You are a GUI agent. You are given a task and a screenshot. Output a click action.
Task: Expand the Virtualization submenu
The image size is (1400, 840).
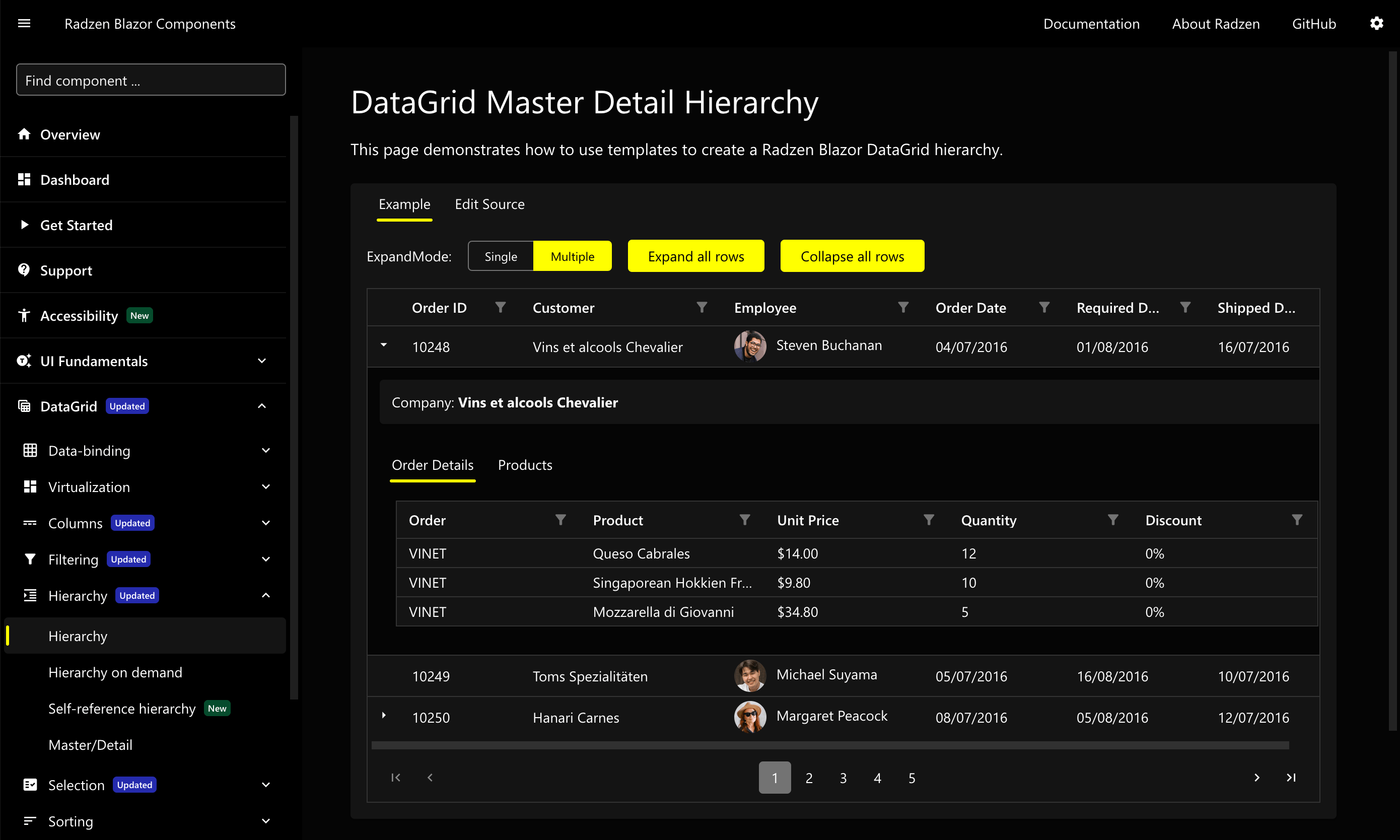pyautogui.click(x=265, y=487)
